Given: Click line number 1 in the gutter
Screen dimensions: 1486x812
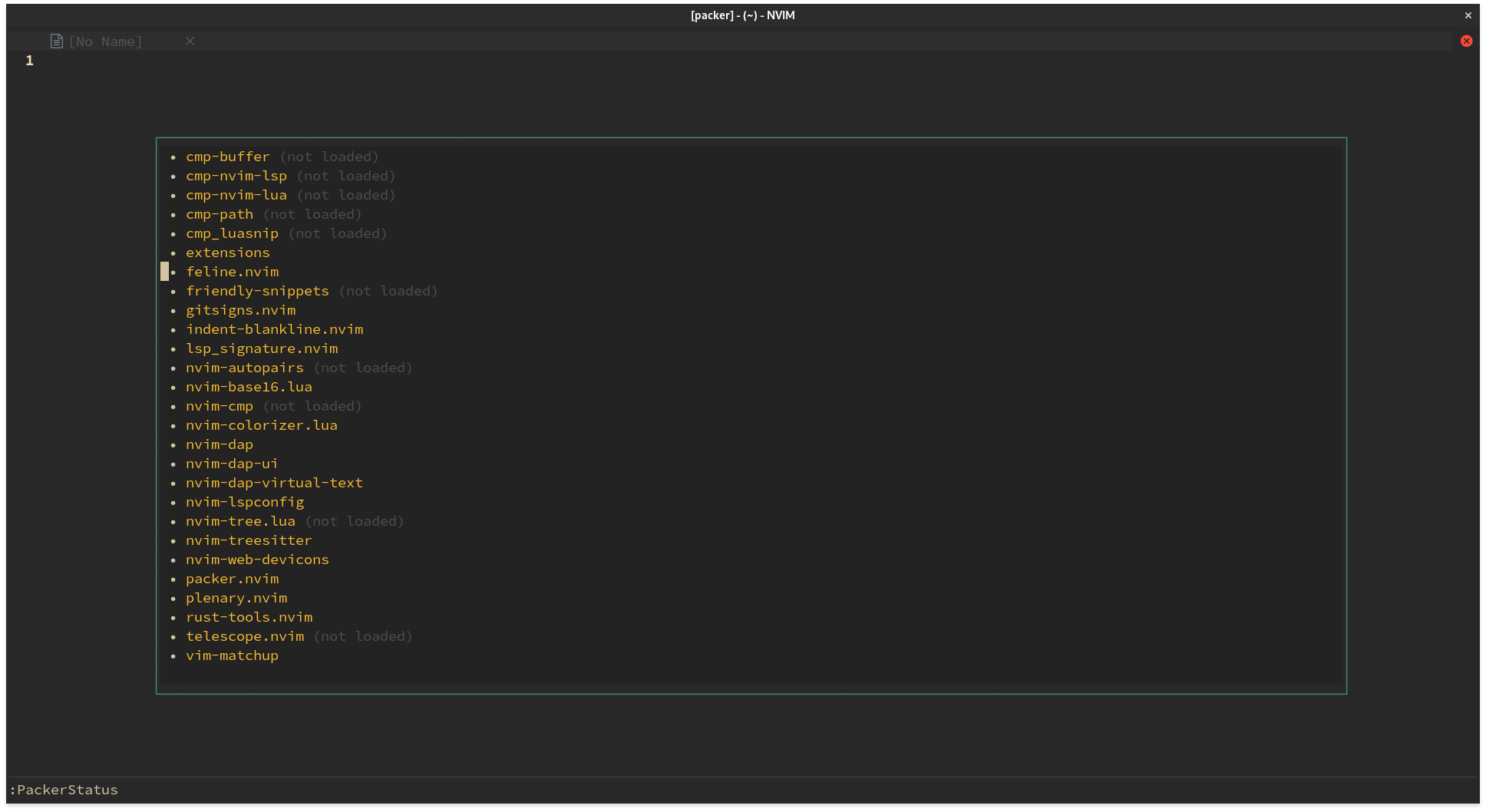Looking at the screenshot, I should [29, 61].
